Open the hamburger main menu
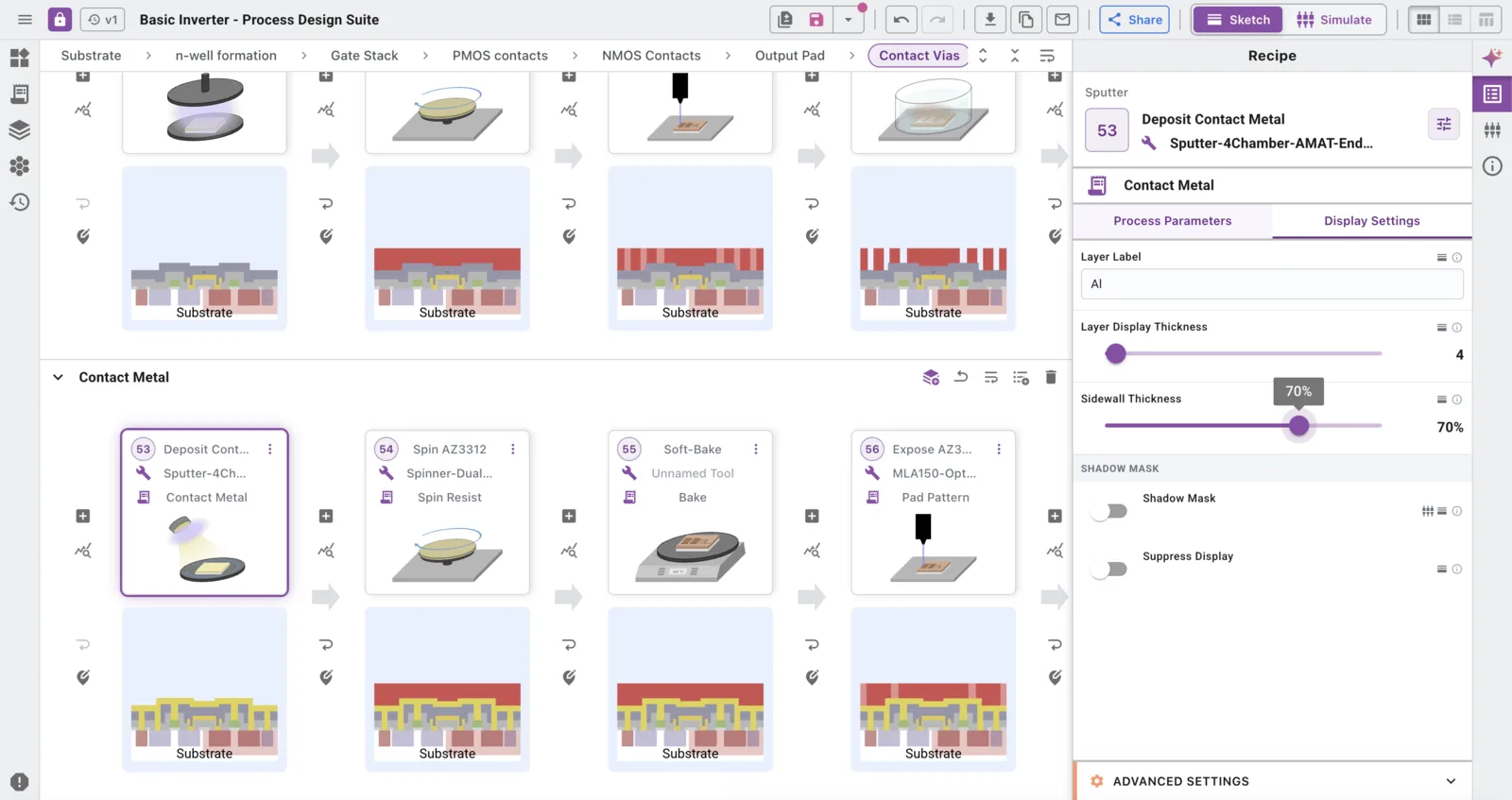This screenshot has height=800, width=1512. [25, 20]
